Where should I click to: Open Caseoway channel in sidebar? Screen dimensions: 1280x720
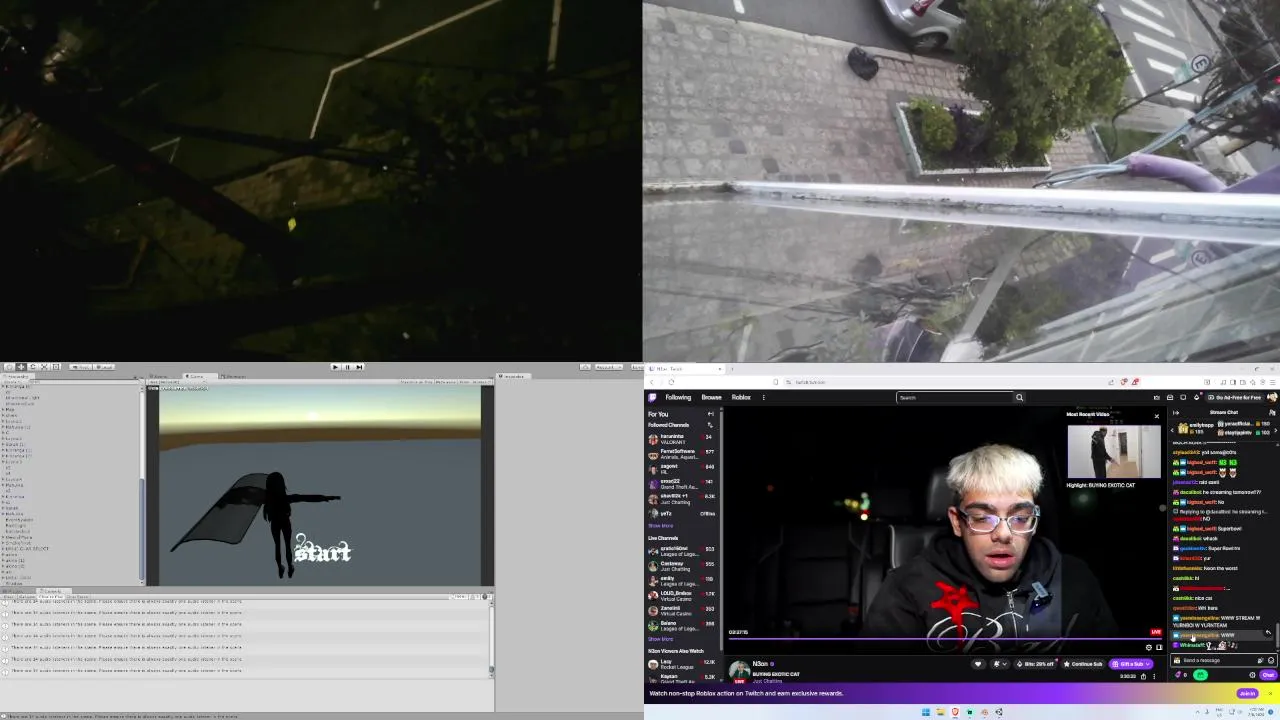tap(681, 565)
